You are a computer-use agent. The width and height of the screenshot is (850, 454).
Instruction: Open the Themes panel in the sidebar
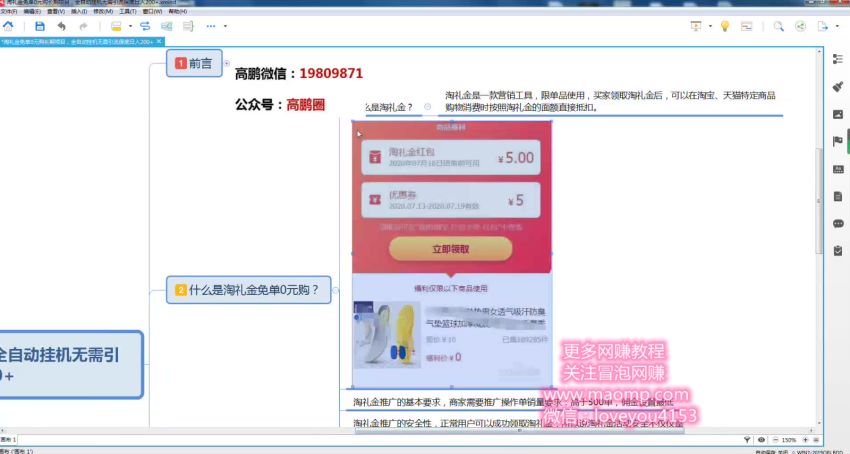click(838, 169)
